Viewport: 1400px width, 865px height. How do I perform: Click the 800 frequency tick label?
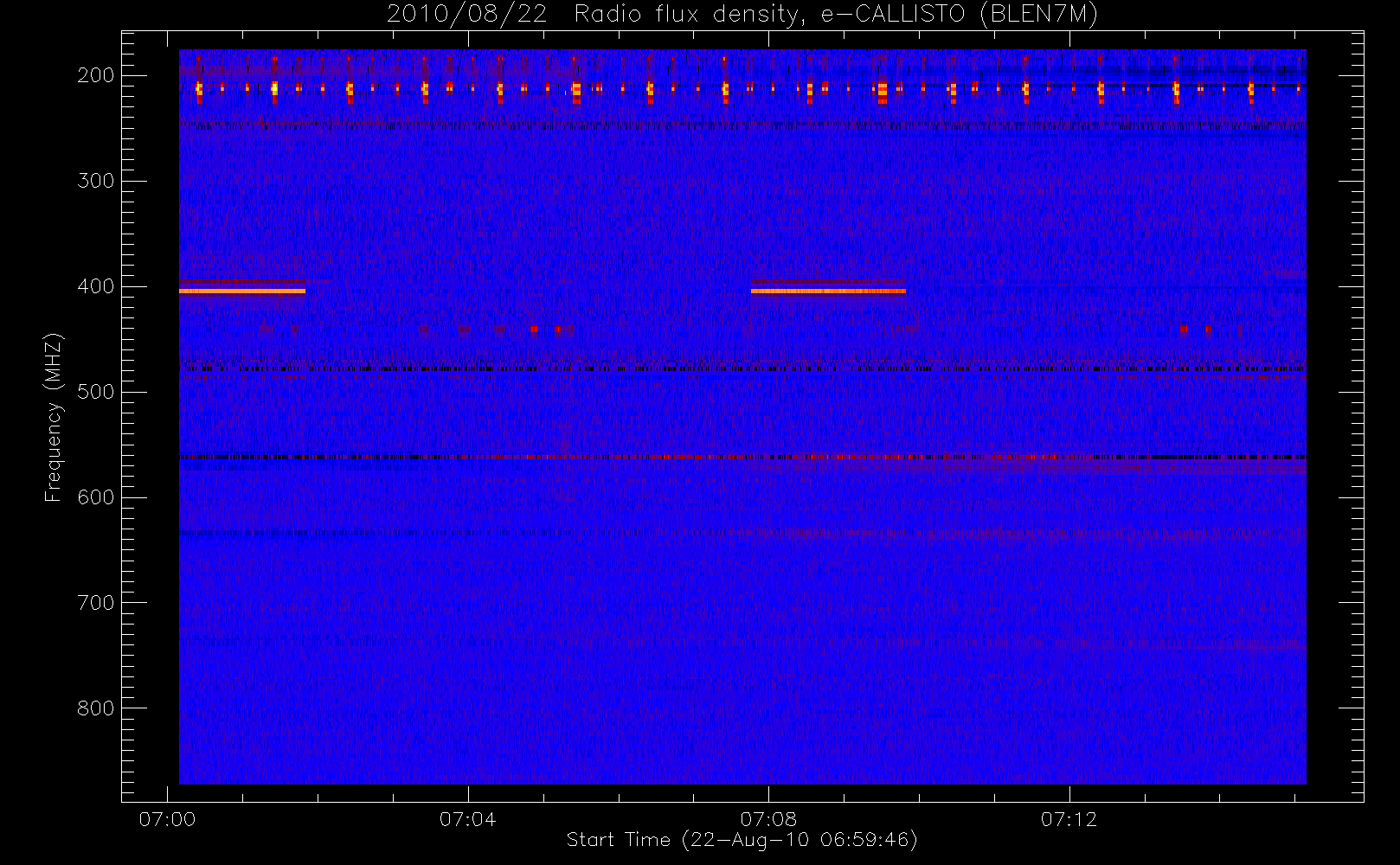pyautogui.click(x=96, y=708)
